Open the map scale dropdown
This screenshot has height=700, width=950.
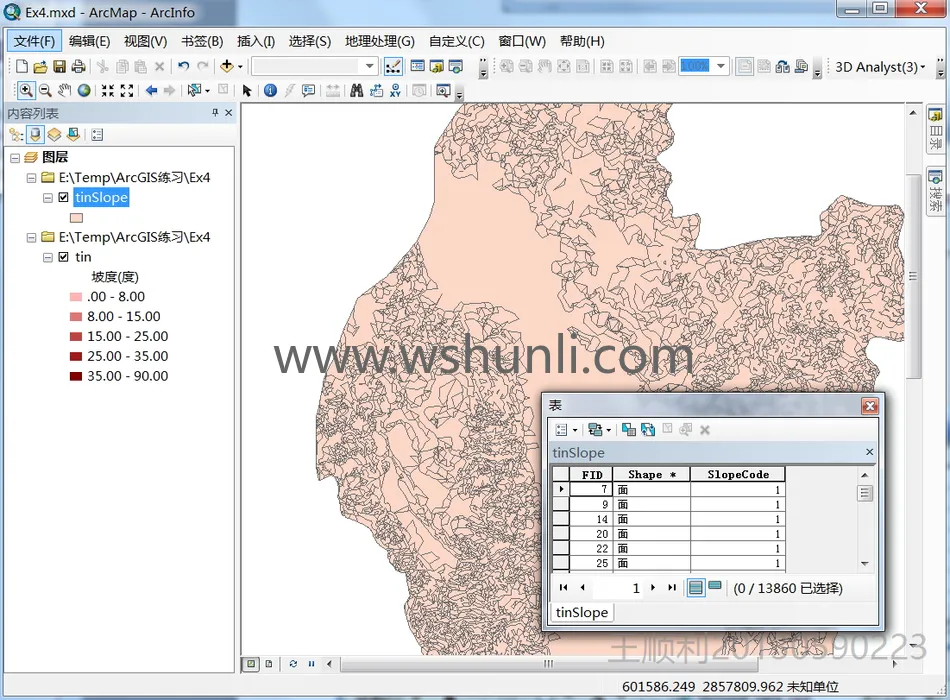pyautogui.click(x=370, y=67)
